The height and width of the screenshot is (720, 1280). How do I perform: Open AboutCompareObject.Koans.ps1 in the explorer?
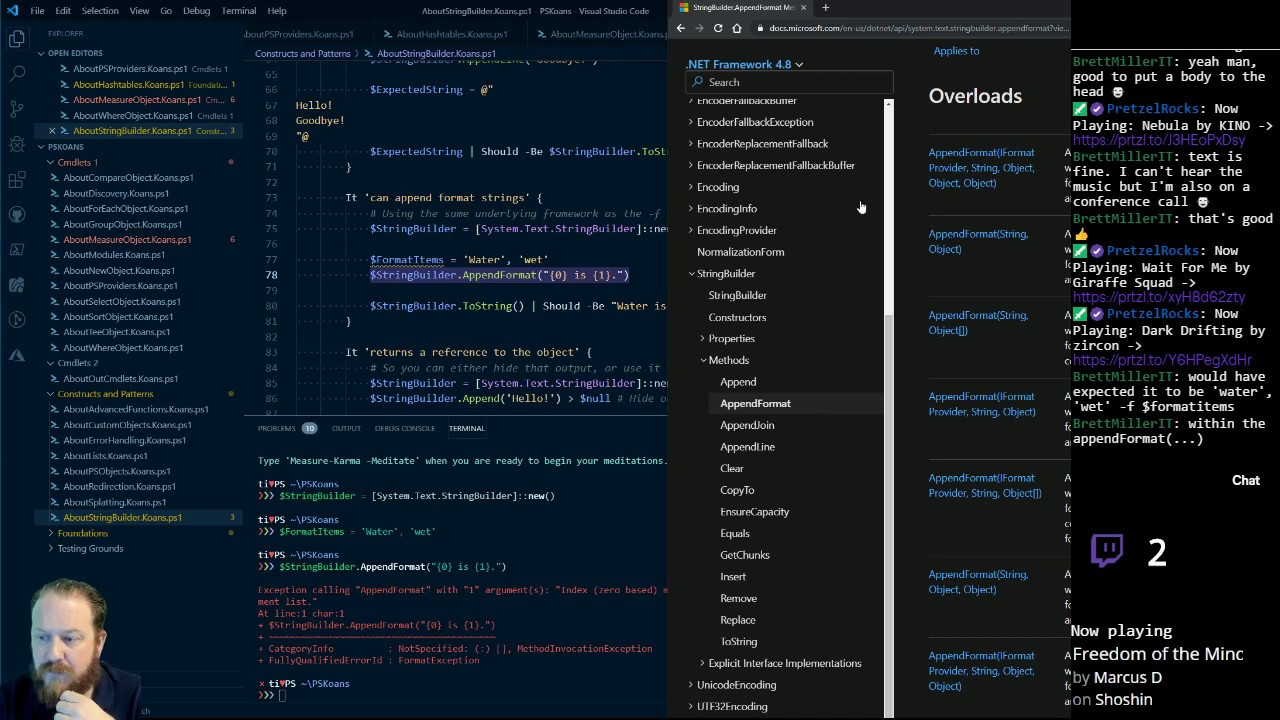coord(128,178)
